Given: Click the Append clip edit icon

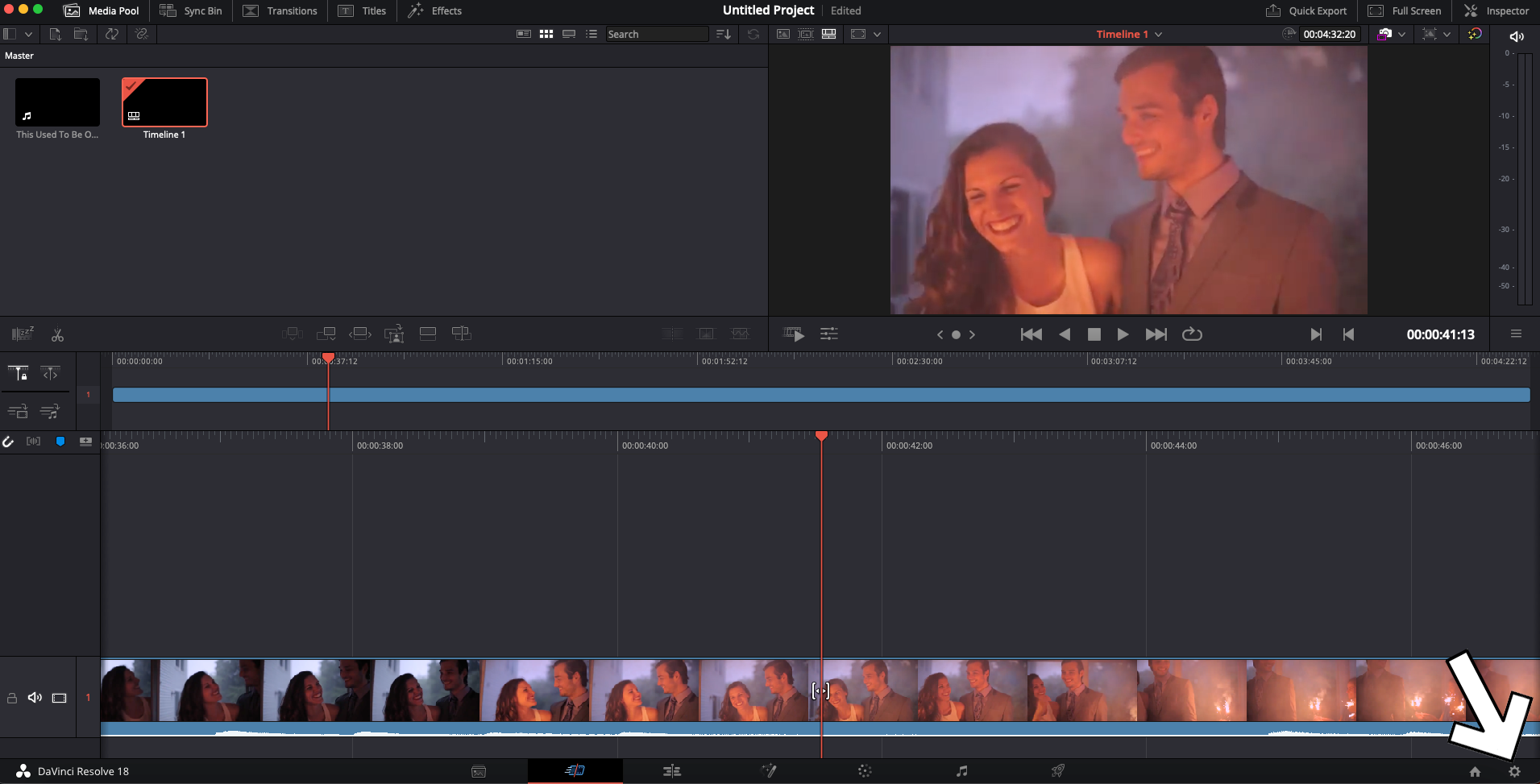Looking at the screenshot, I should point(327,333).
